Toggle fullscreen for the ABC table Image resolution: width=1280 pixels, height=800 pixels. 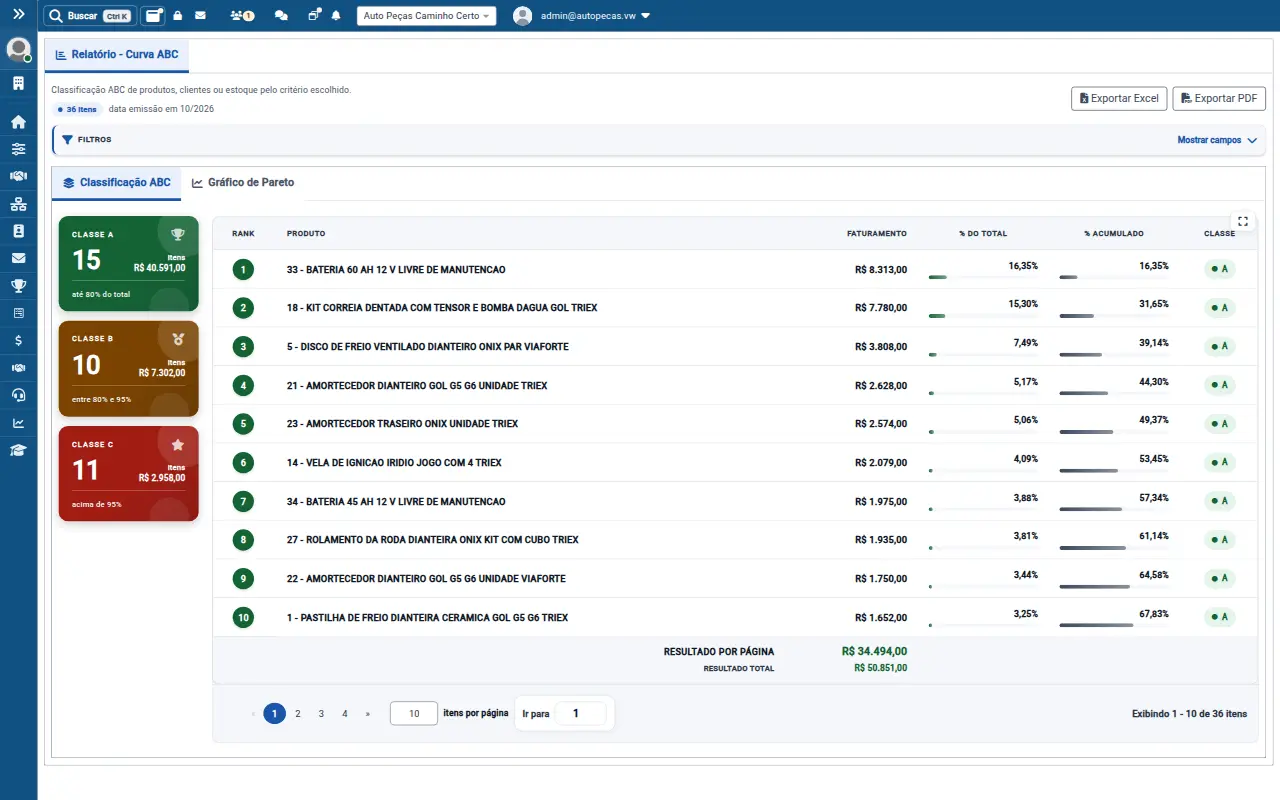1243,221
